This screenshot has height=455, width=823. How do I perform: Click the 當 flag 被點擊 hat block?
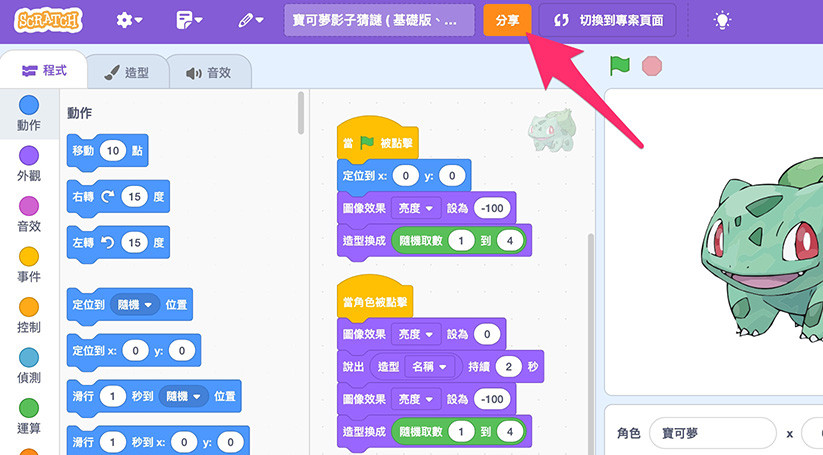[377, 139]
